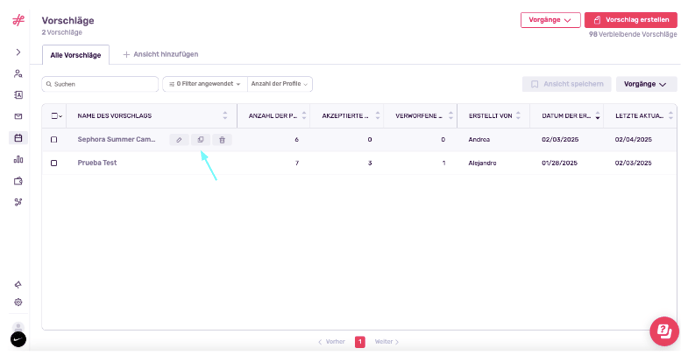Screen dimensions: 688x362
Task: Open the bar chart analytics sidebar icon
Action: pyautogui.click(x=18, y=160)
